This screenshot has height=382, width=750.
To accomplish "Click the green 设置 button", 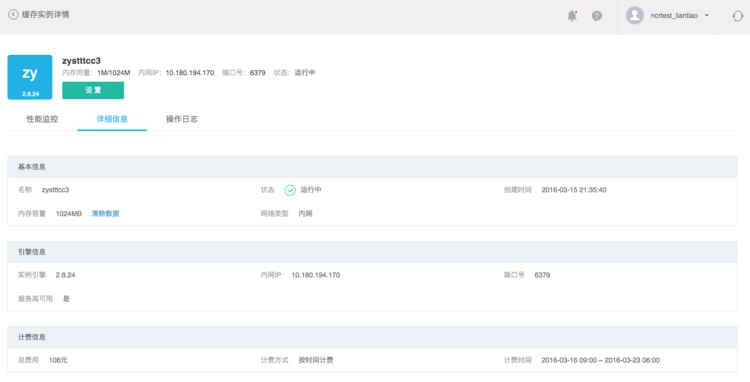I will coord(93,90).
